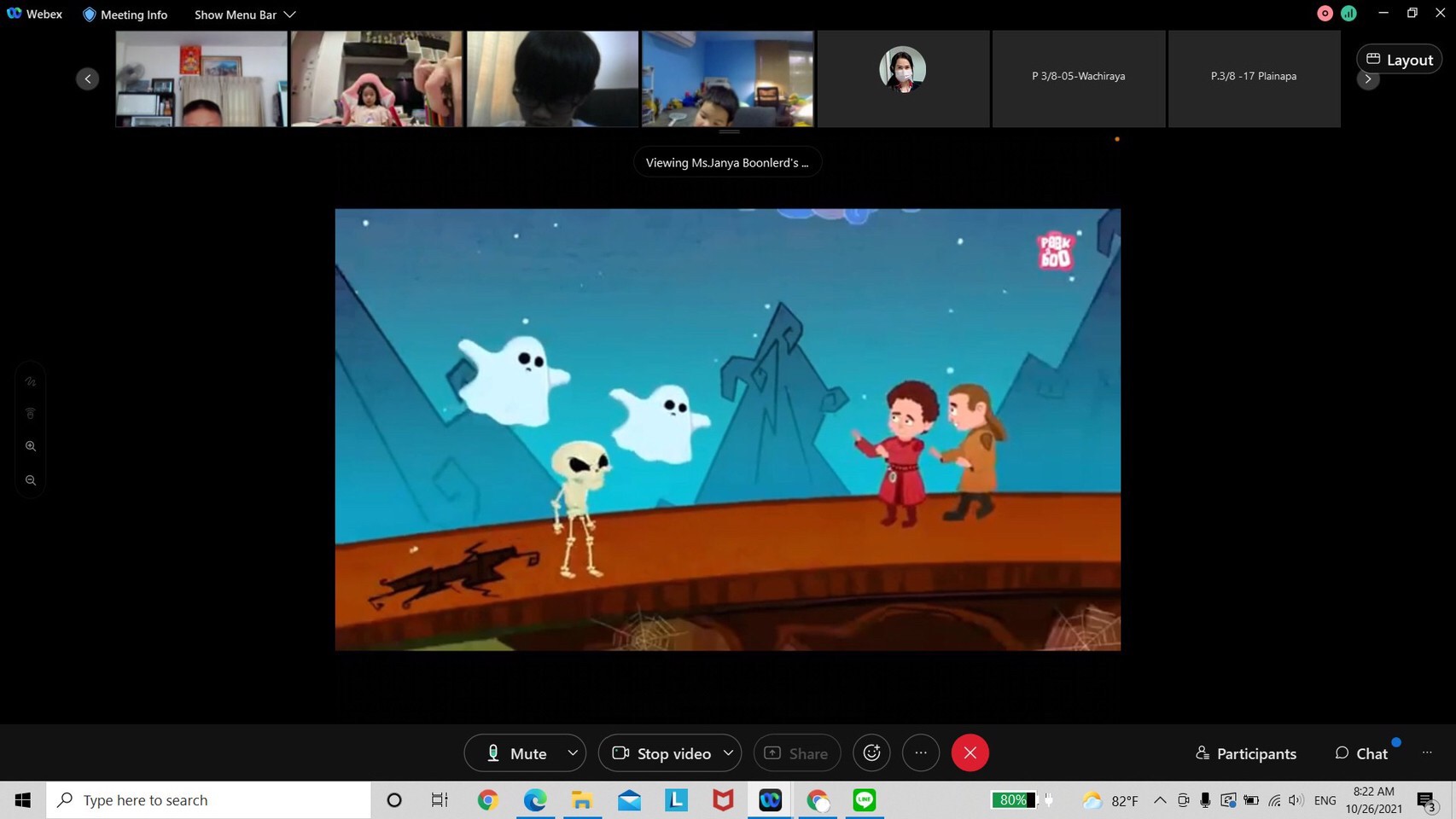Image resolution: width=1456 pixels, height=819 pixels.
Task: Select the P.3/8 -17 Plainapa participant tile
Action: click(x=1254, y=78)
